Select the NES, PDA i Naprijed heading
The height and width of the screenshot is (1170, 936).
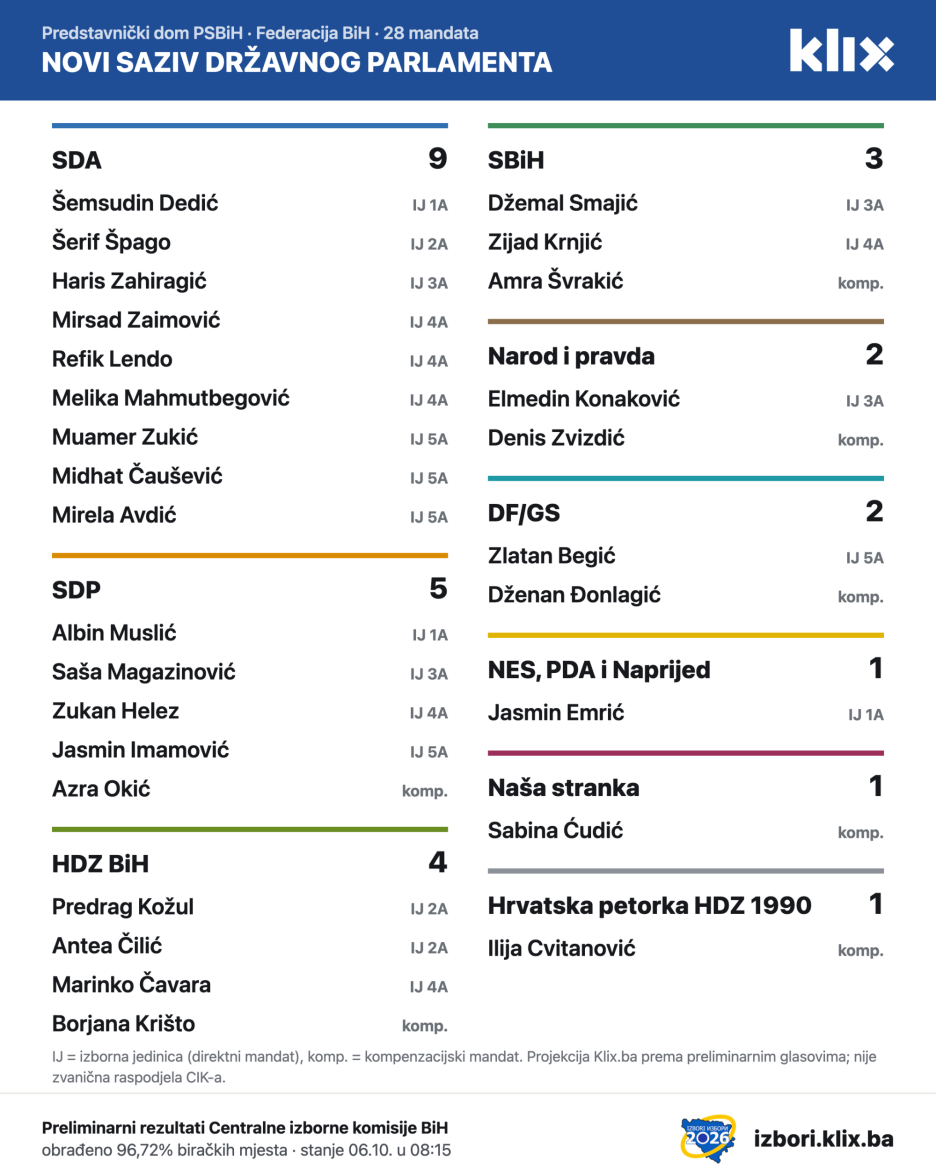pyautogui.click(x=599, y=670)
